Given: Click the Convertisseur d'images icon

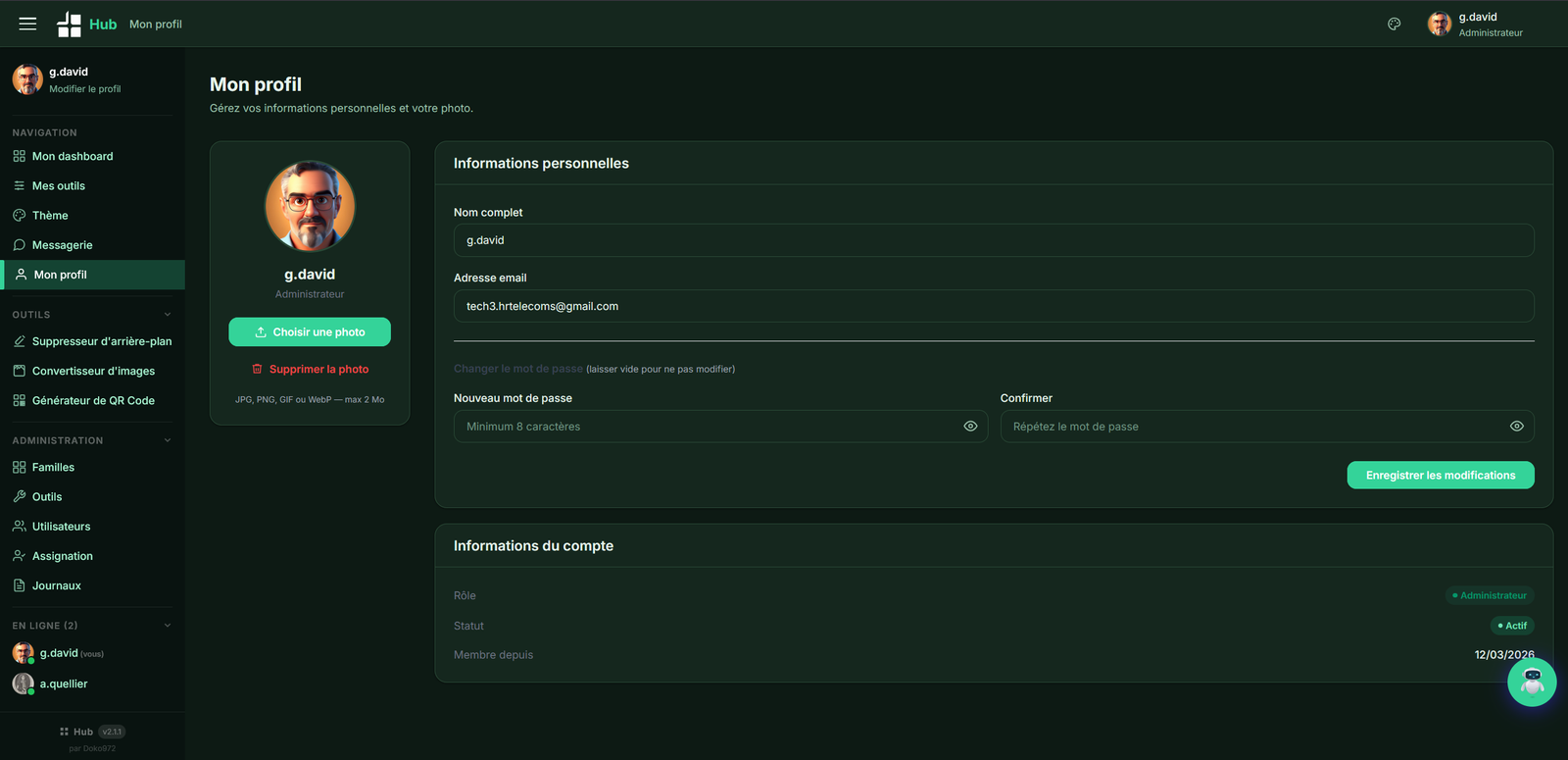Looking at the screenshot, I should [x=20, y=371].
